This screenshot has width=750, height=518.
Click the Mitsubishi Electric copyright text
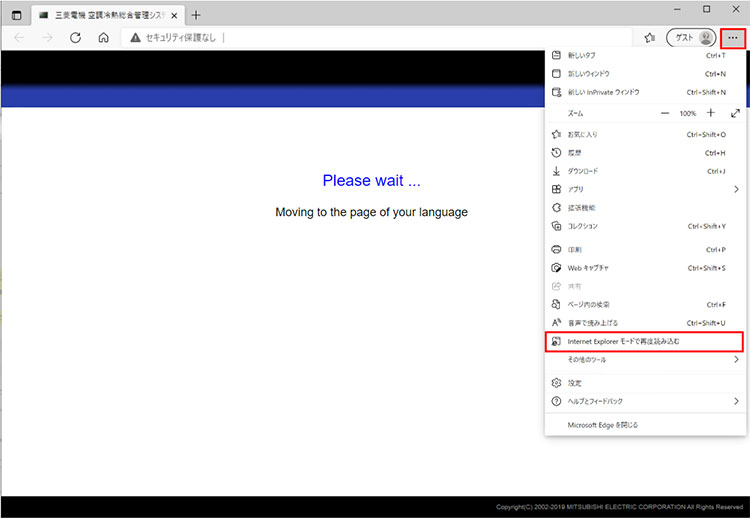tap(619, 507)
